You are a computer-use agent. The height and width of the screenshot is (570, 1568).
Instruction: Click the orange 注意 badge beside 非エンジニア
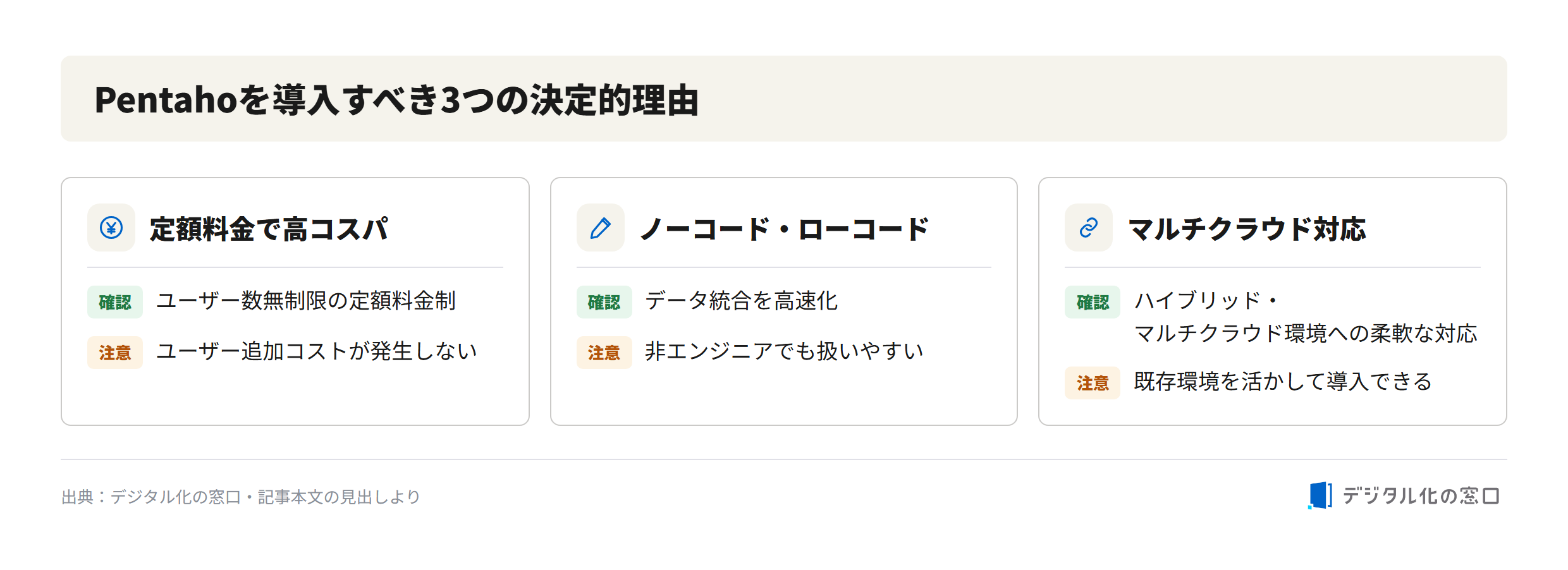point(604,353)
